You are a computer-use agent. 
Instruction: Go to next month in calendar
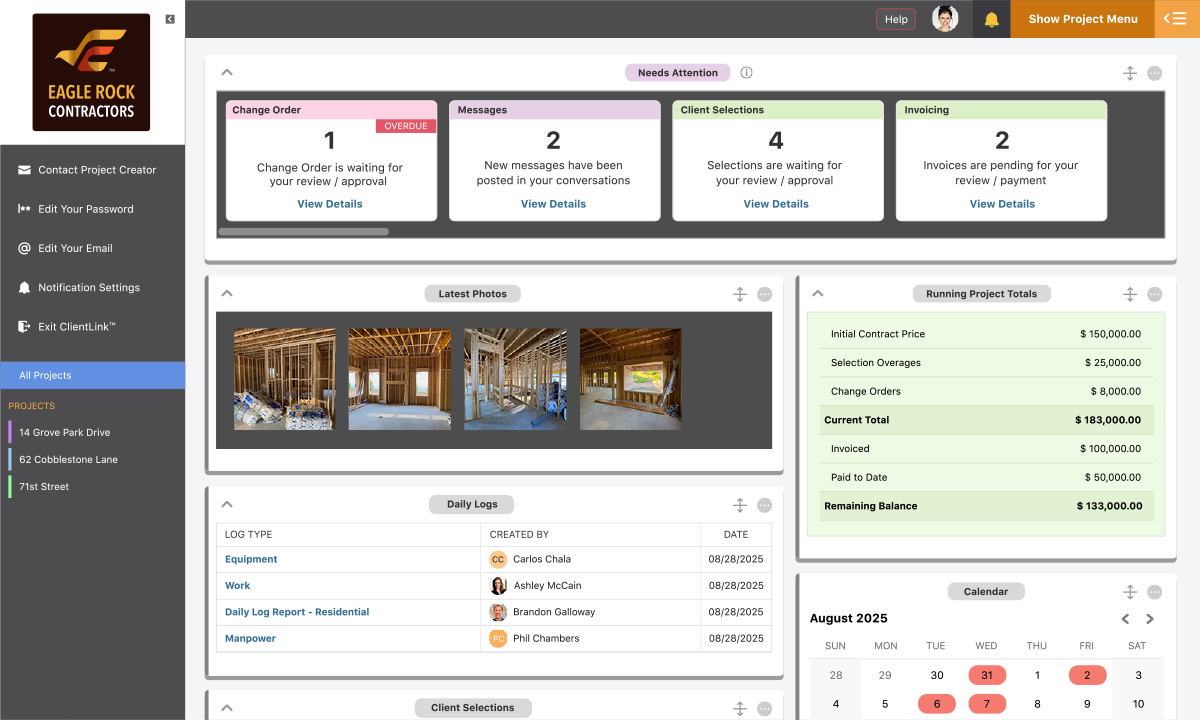1150,619
